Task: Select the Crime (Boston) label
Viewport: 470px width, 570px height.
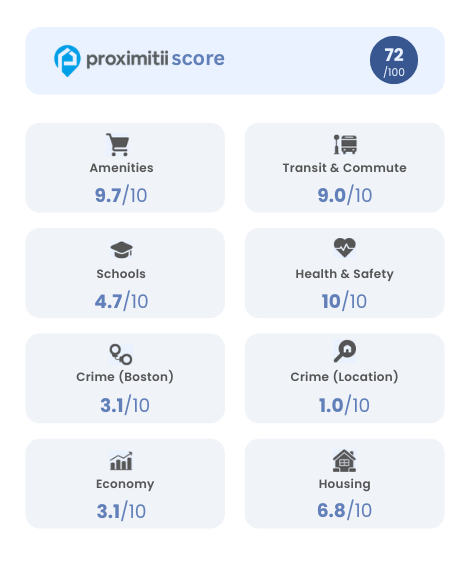Action: point(125,377)
